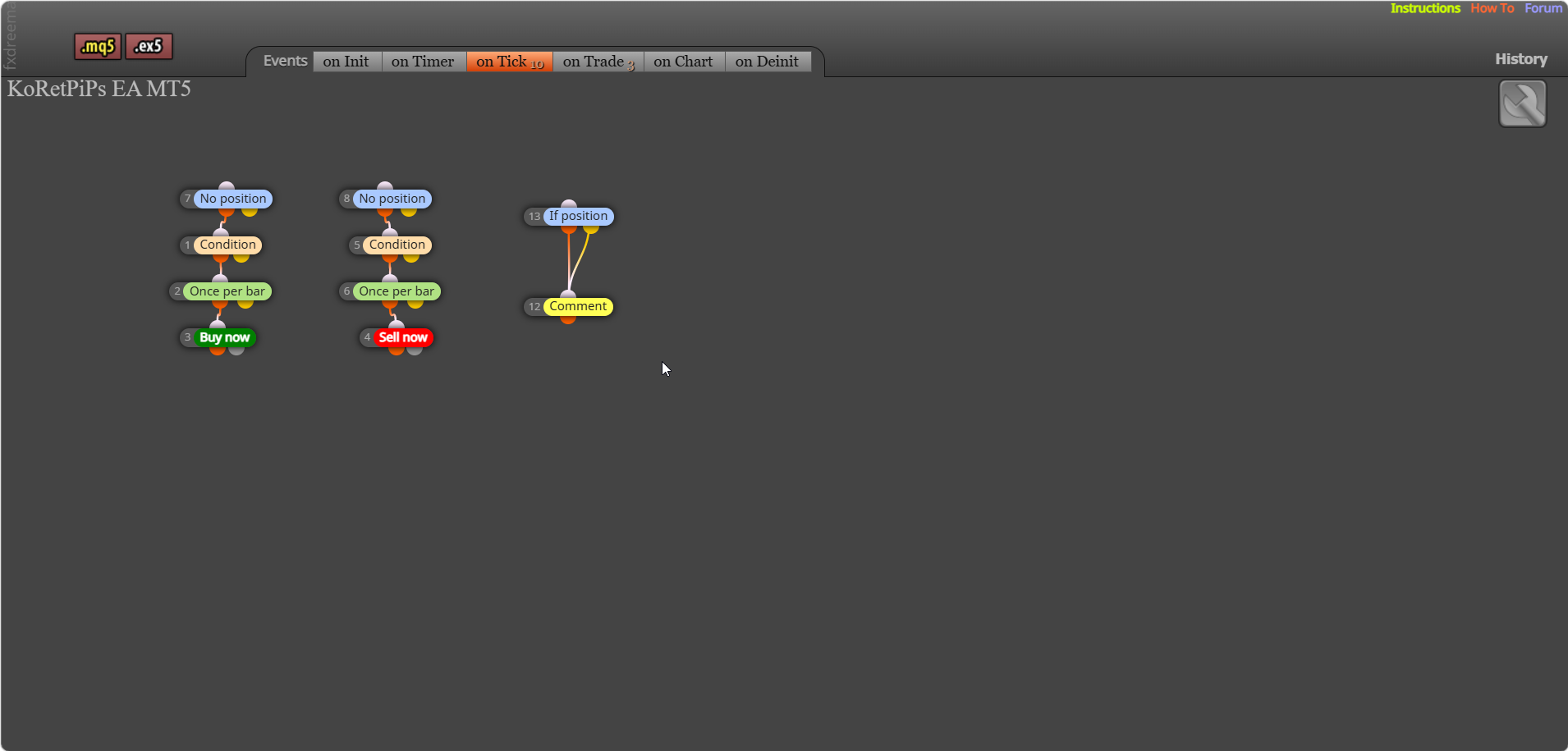Image resolution: width=1568 pixels, height=751 pixels.
Task: Click the number 4 badge beside Sell now
Action: pos(367,337)
